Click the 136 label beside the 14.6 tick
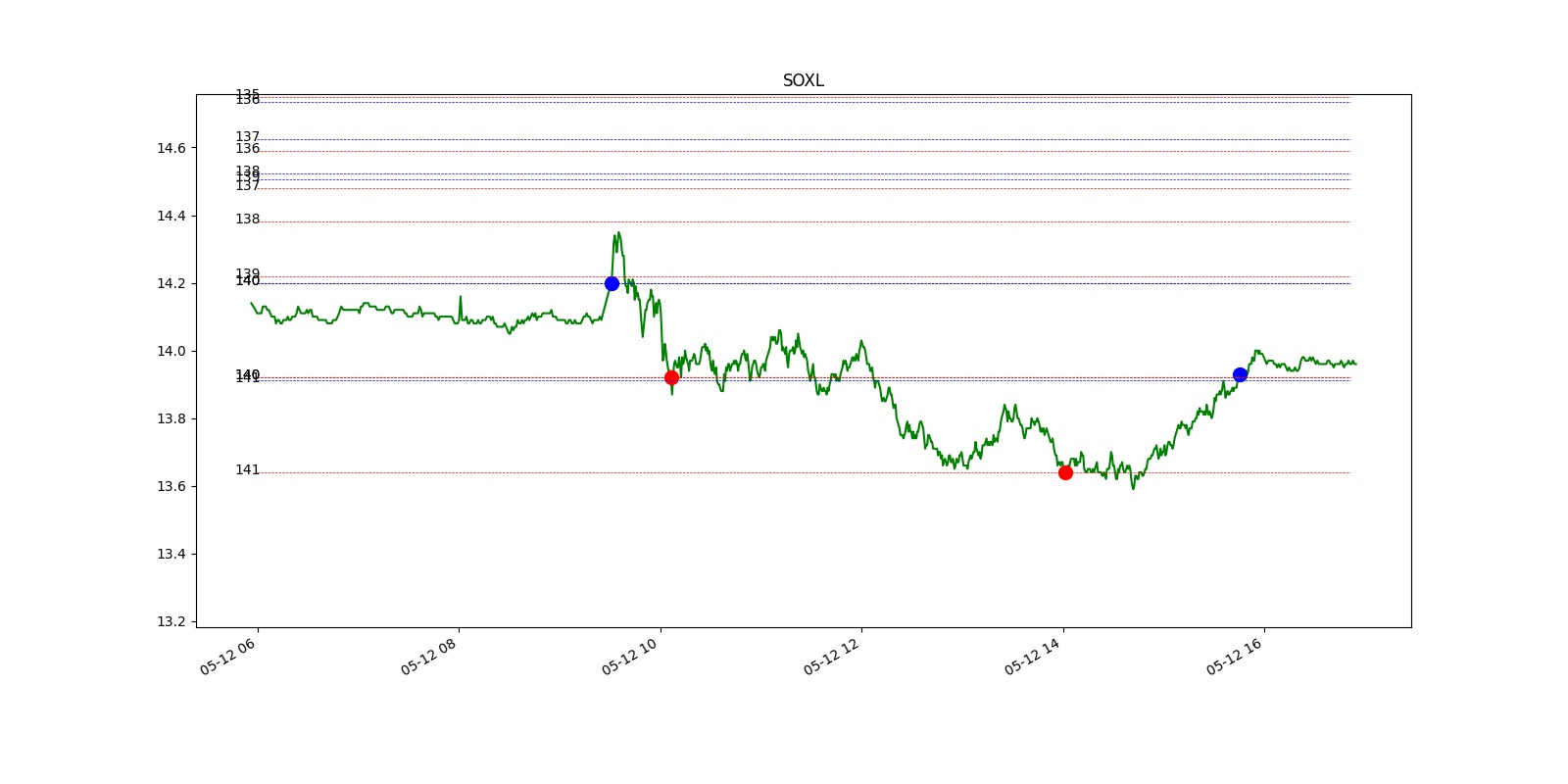This screenshot has height=784, width=1568. click(x=247, y=148)
